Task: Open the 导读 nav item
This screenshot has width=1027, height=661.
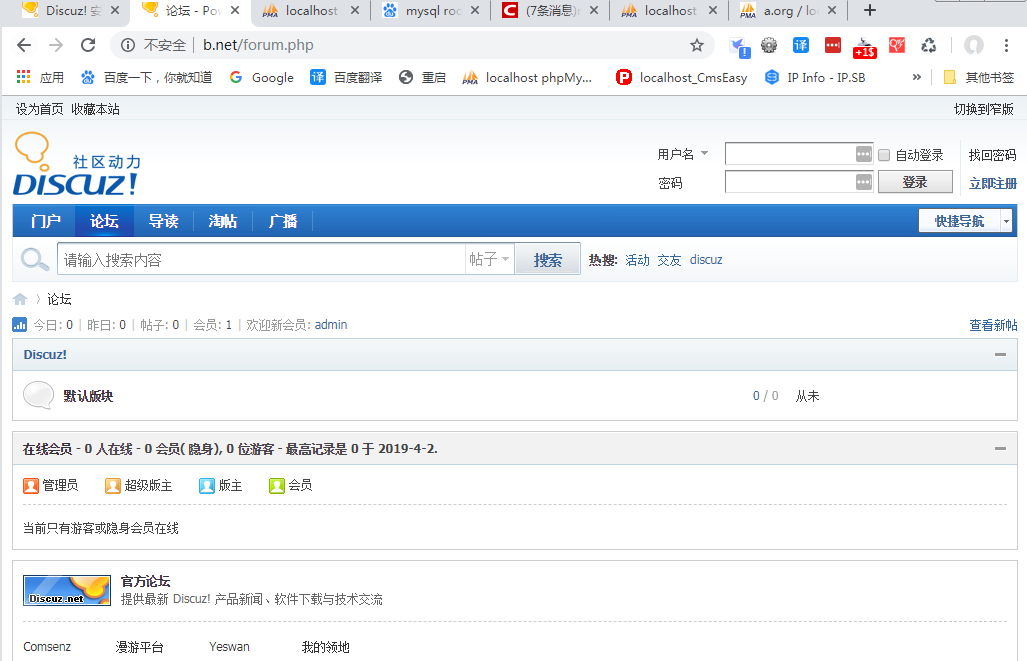Action: [x=163, y=221]
